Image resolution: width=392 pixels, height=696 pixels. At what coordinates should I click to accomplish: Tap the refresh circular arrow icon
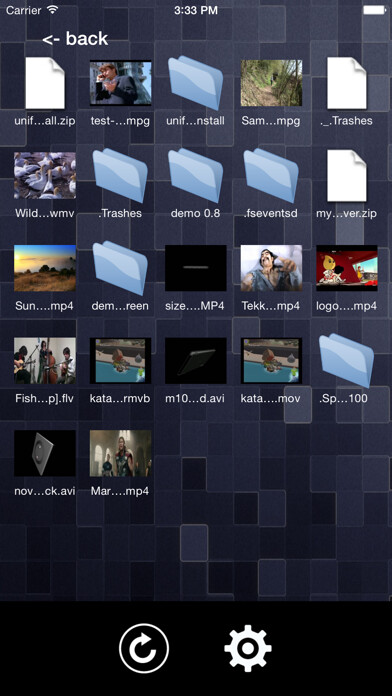point(144,648)
